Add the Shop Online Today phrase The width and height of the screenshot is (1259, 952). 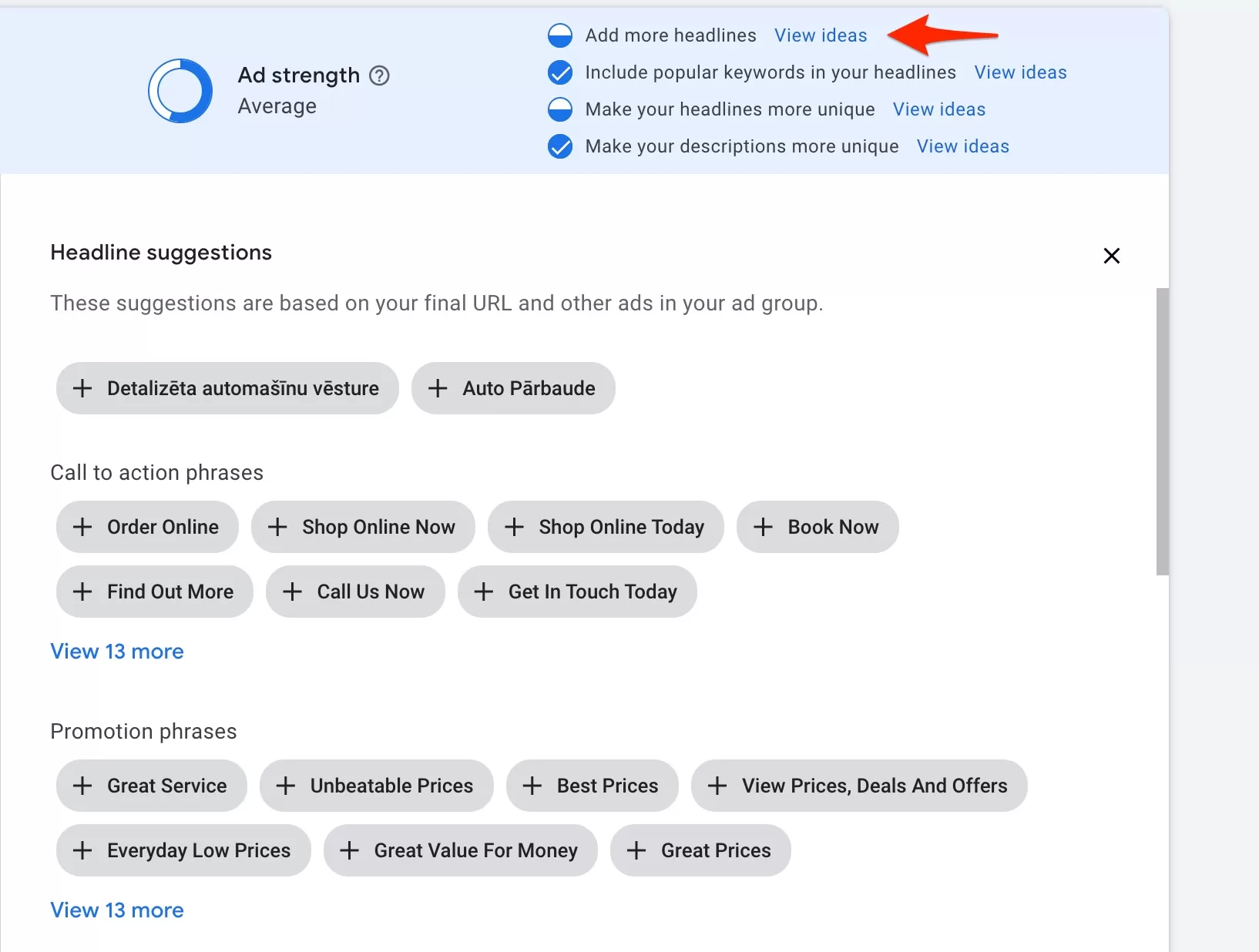(606, 527)
